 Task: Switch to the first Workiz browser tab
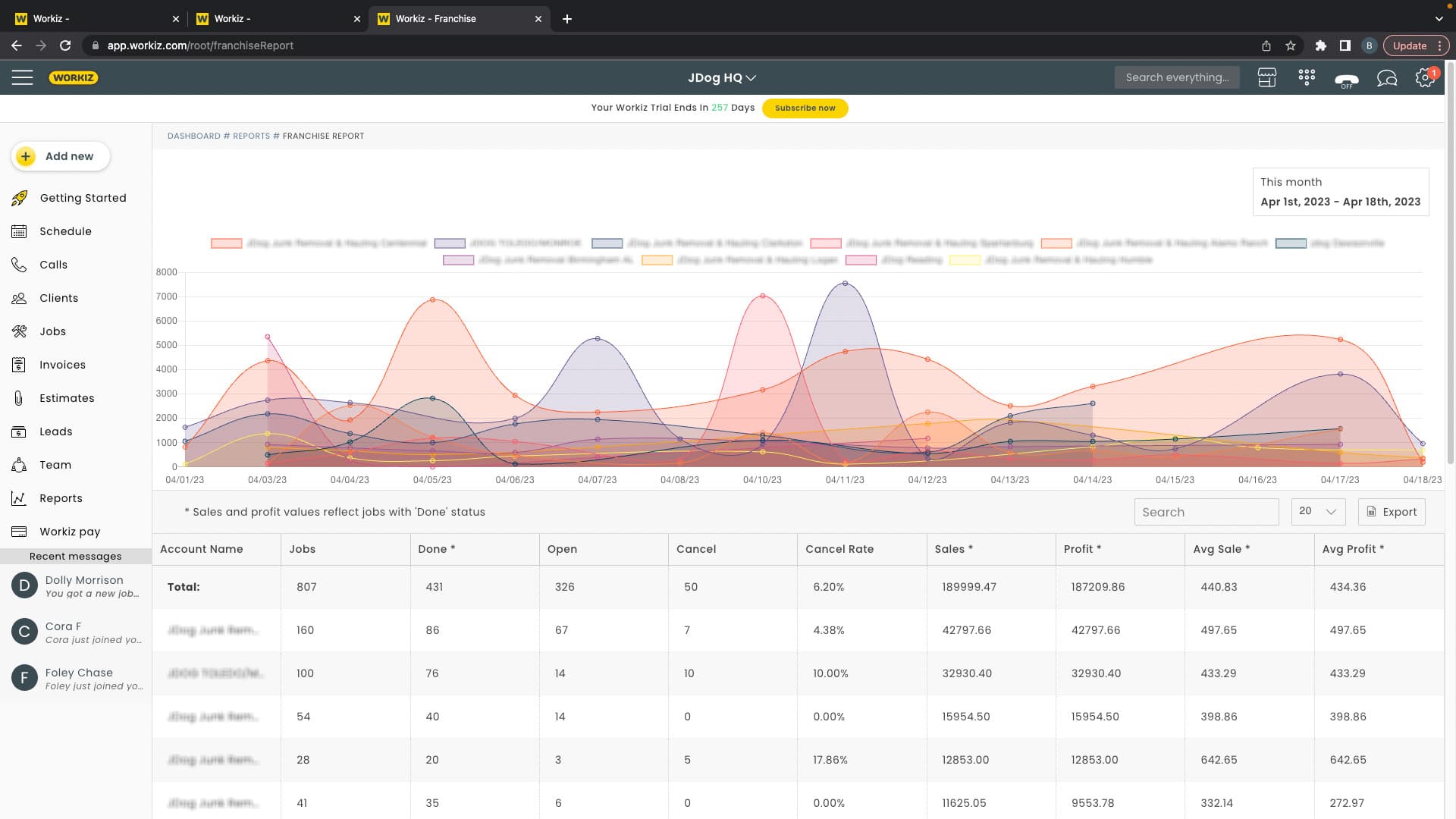[96, 18]
